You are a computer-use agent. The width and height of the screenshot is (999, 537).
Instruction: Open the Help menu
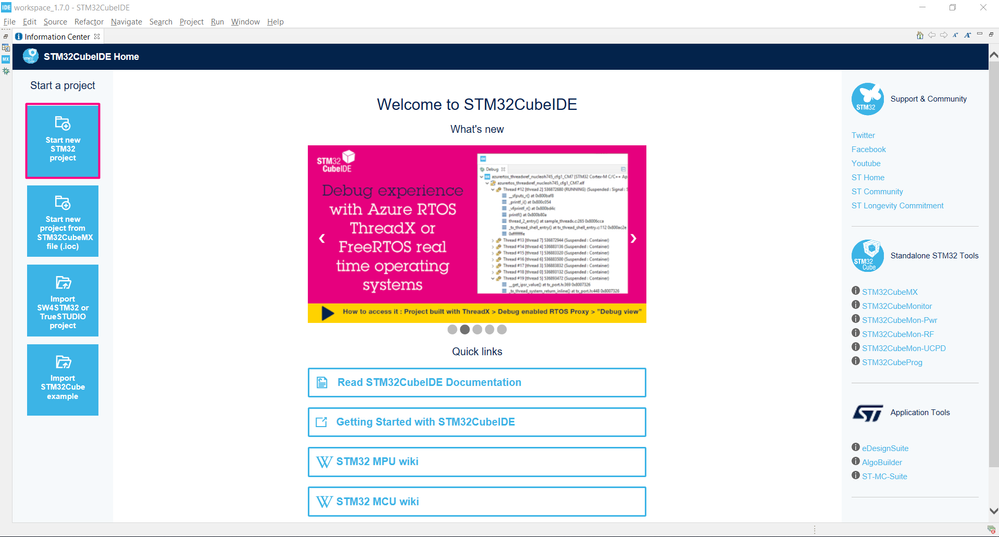pos(275,22)
